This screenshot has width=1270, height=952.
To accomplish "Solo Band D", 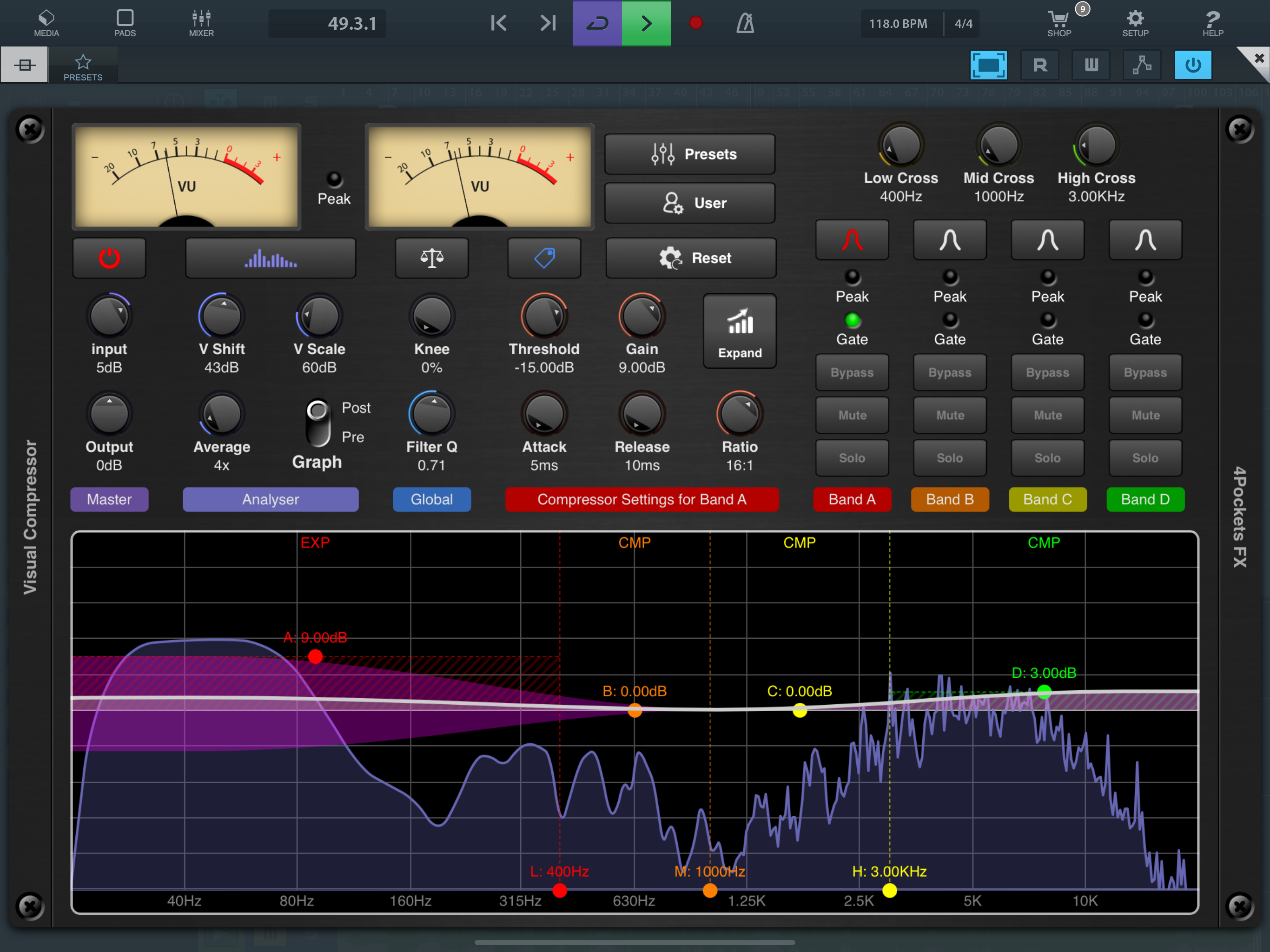I will point(1145,457).
